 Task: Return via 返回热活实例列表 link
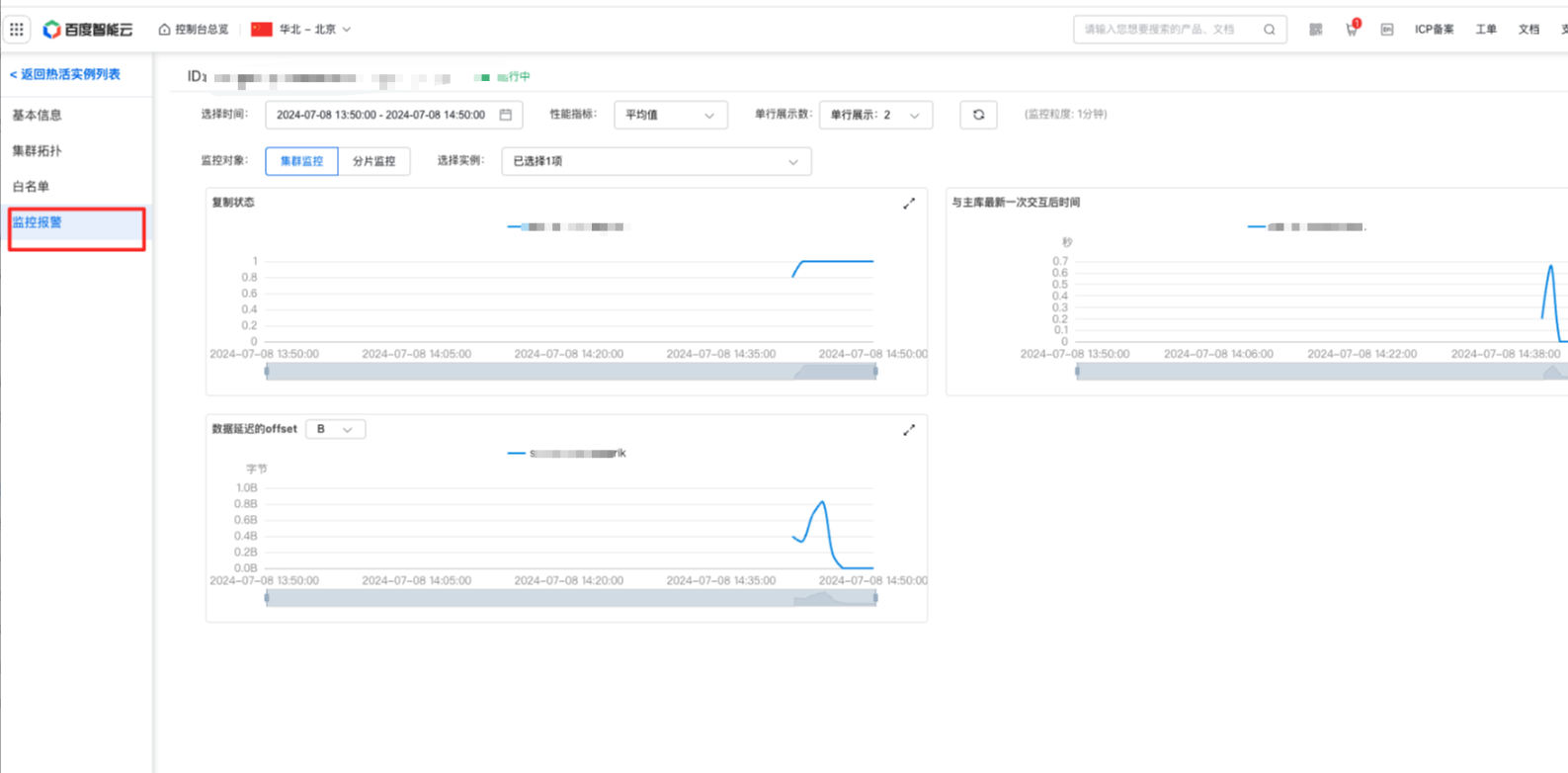(x=65, y=74)
